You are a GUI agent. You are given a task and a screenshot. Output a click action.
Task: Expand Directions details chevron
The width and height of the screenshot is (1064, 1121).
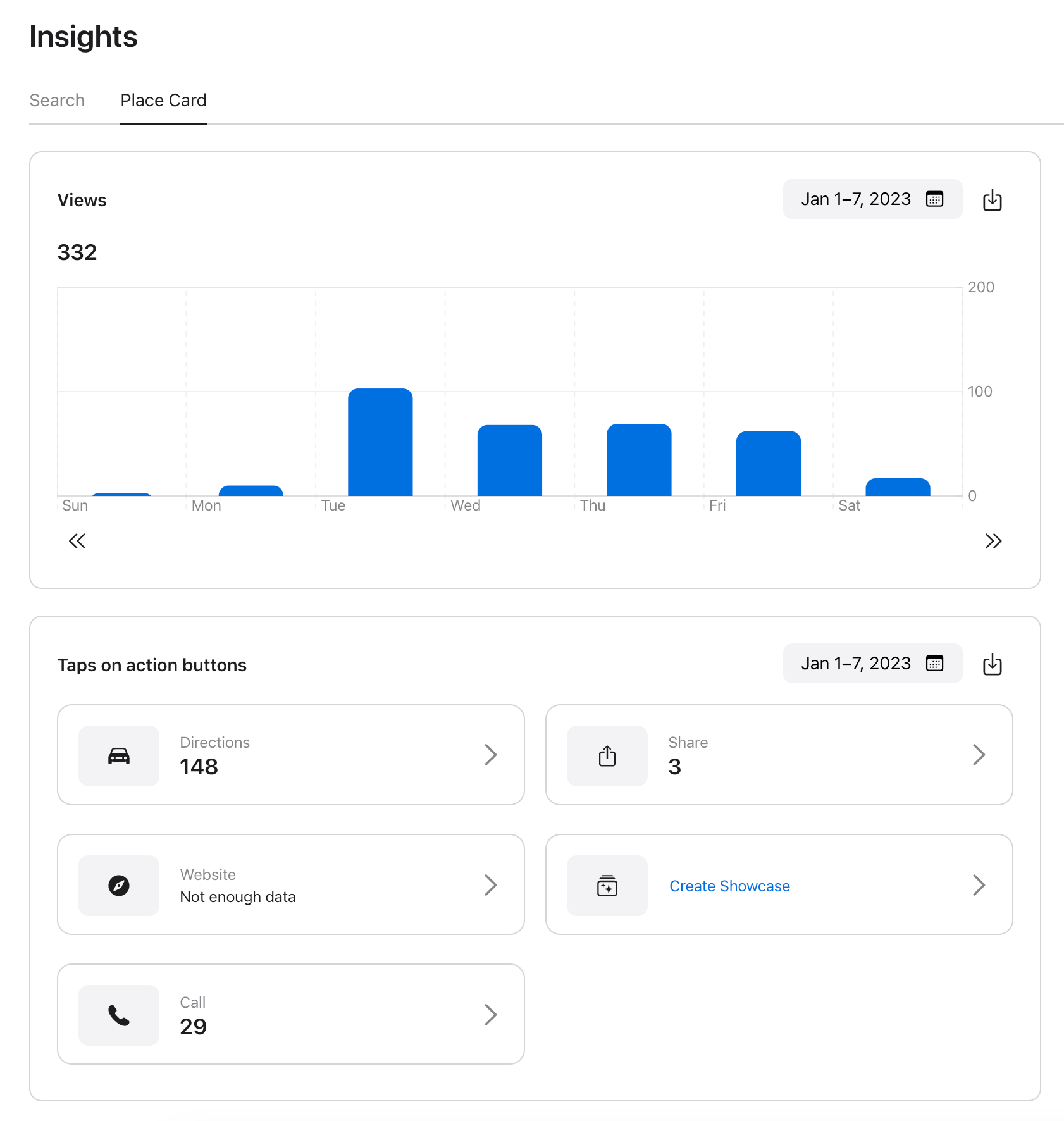(x=490, y=755)
